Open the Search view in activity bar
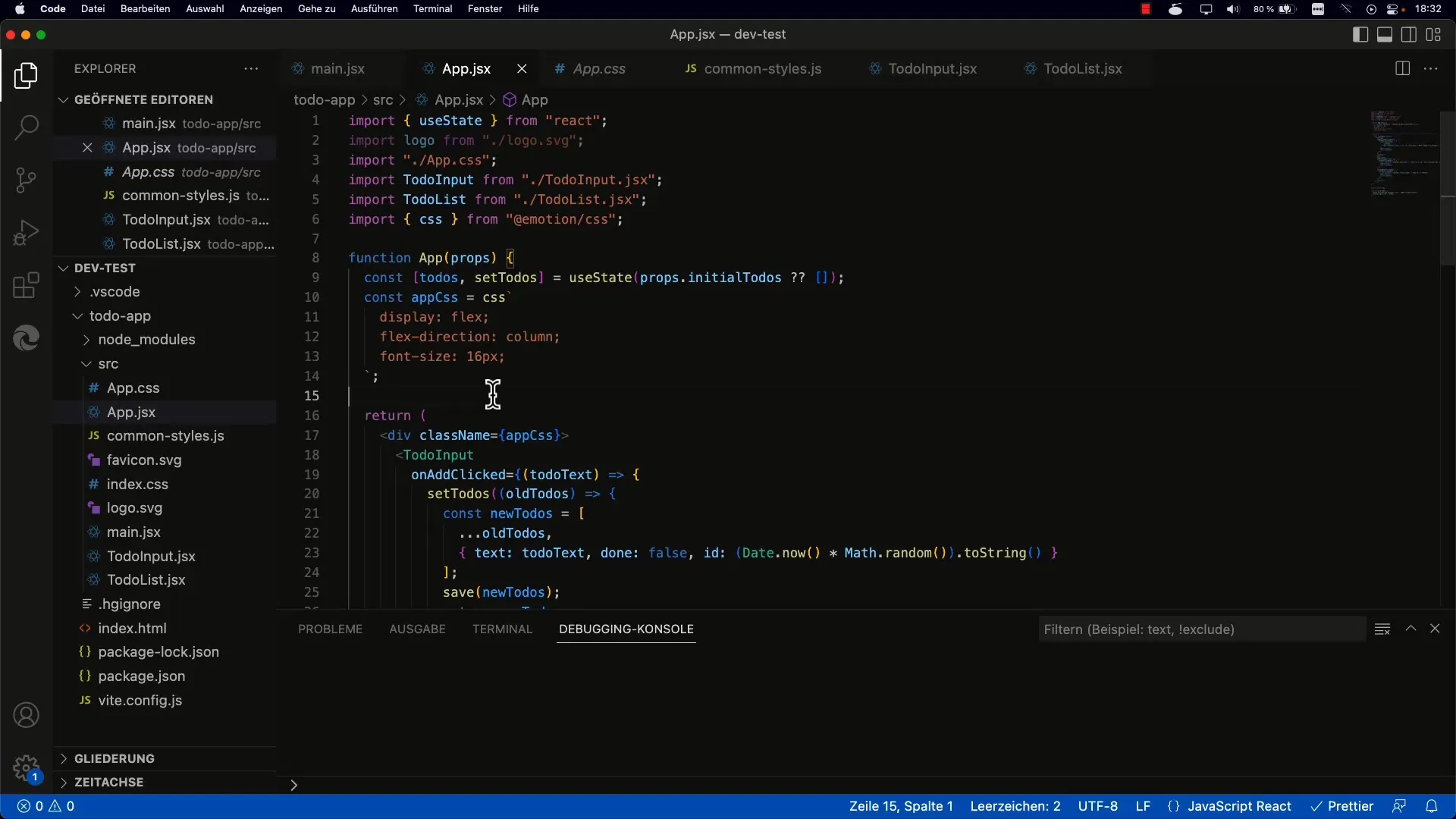This screenshot has width=1456, height=819. point(26,127)
